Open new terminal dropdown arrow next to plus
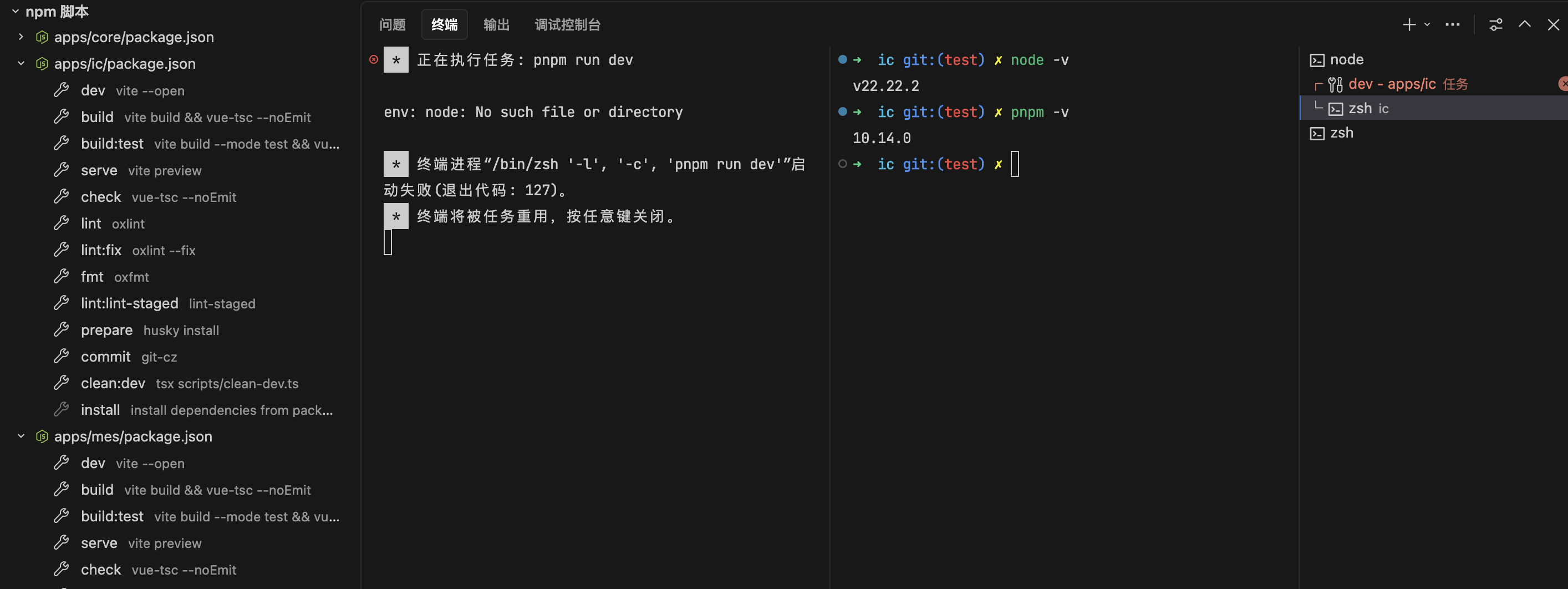This screenshot has height=589, width=1568. click(1427, 24)
